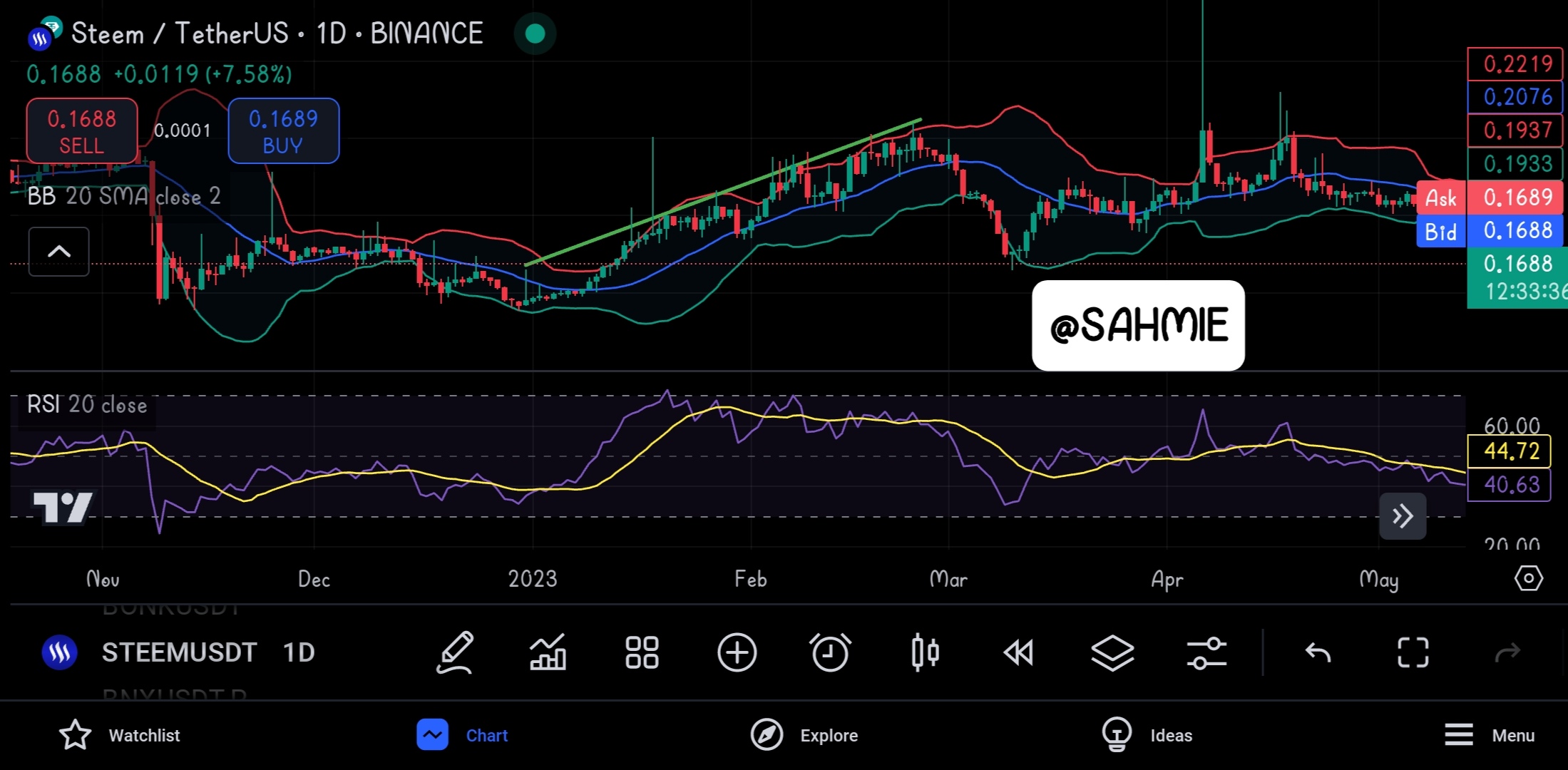Start bar replay with the rewind icon
1568x770 pixels.
1018,652
